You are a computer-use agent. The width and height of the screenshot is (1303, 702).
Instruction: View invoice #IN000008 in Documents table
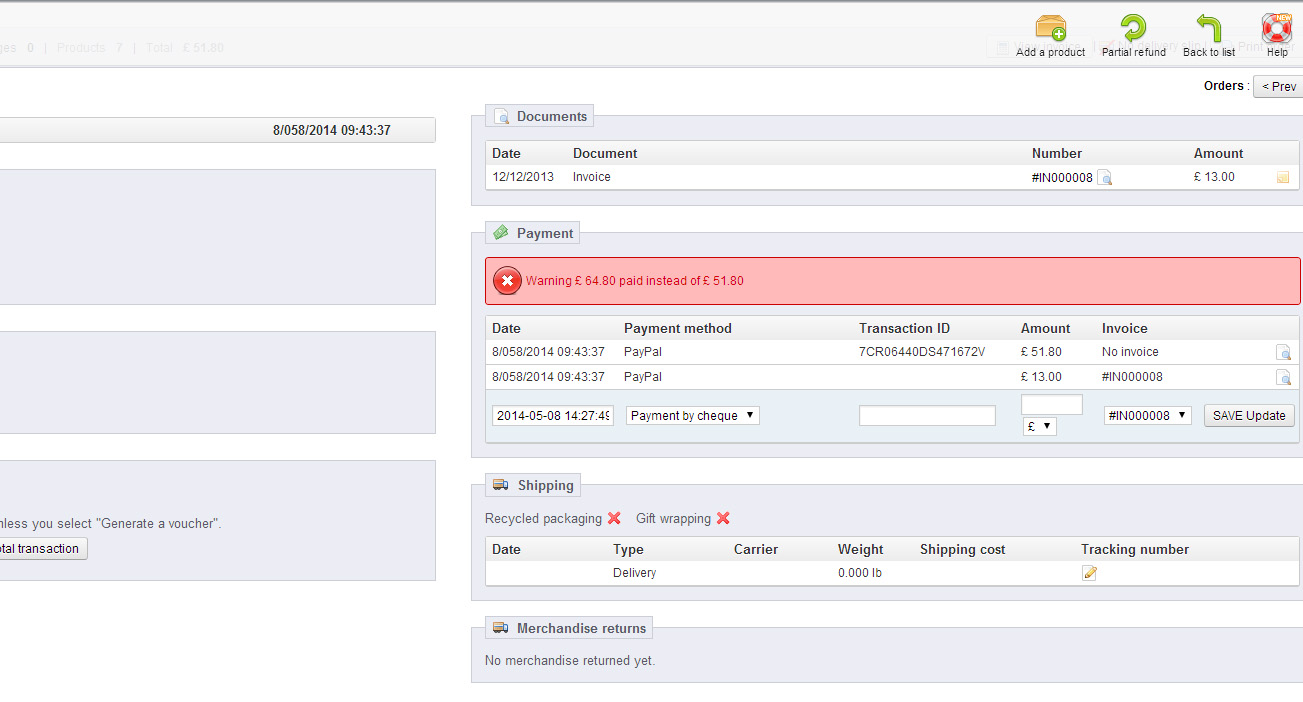[1104, 178]
